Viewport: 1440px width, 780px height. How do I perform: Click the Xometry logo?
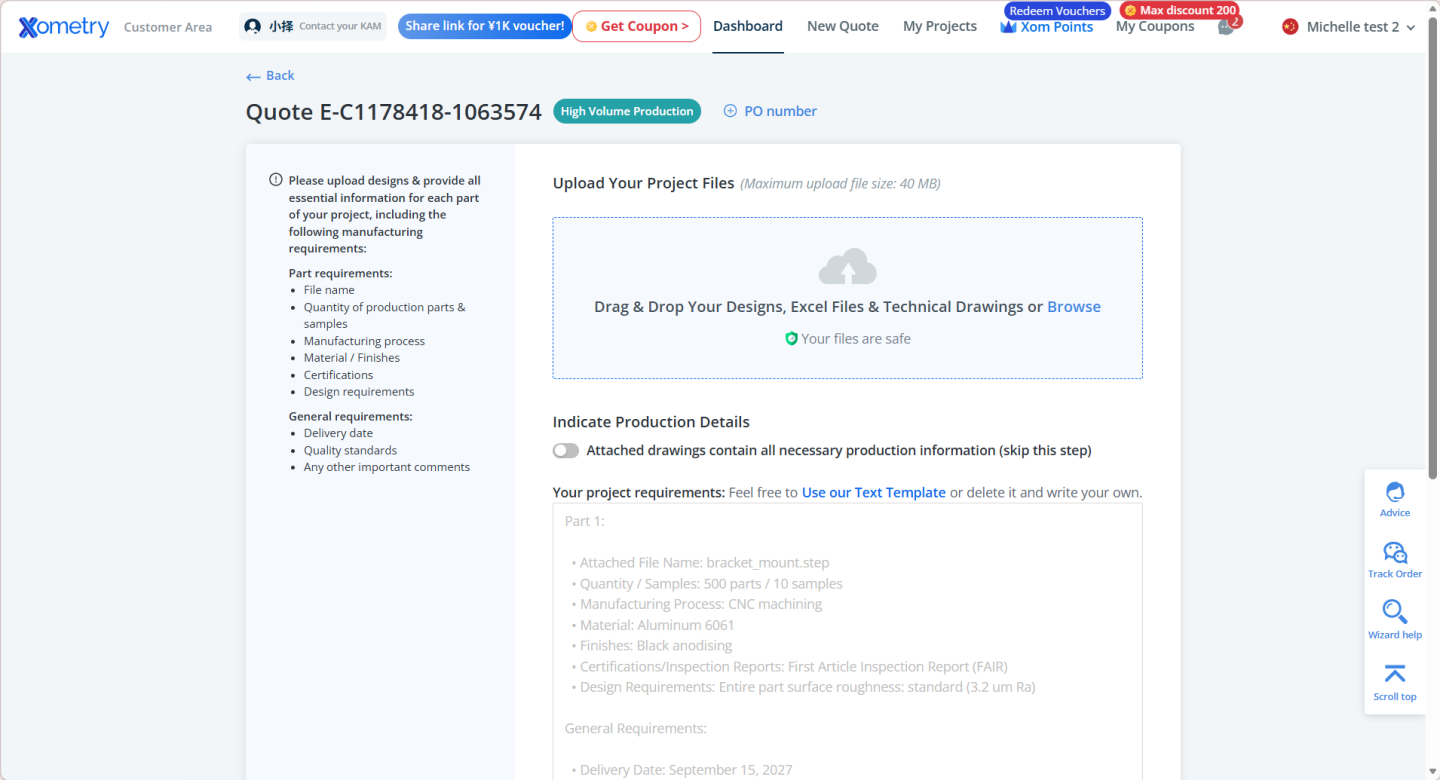click(64, 27)
